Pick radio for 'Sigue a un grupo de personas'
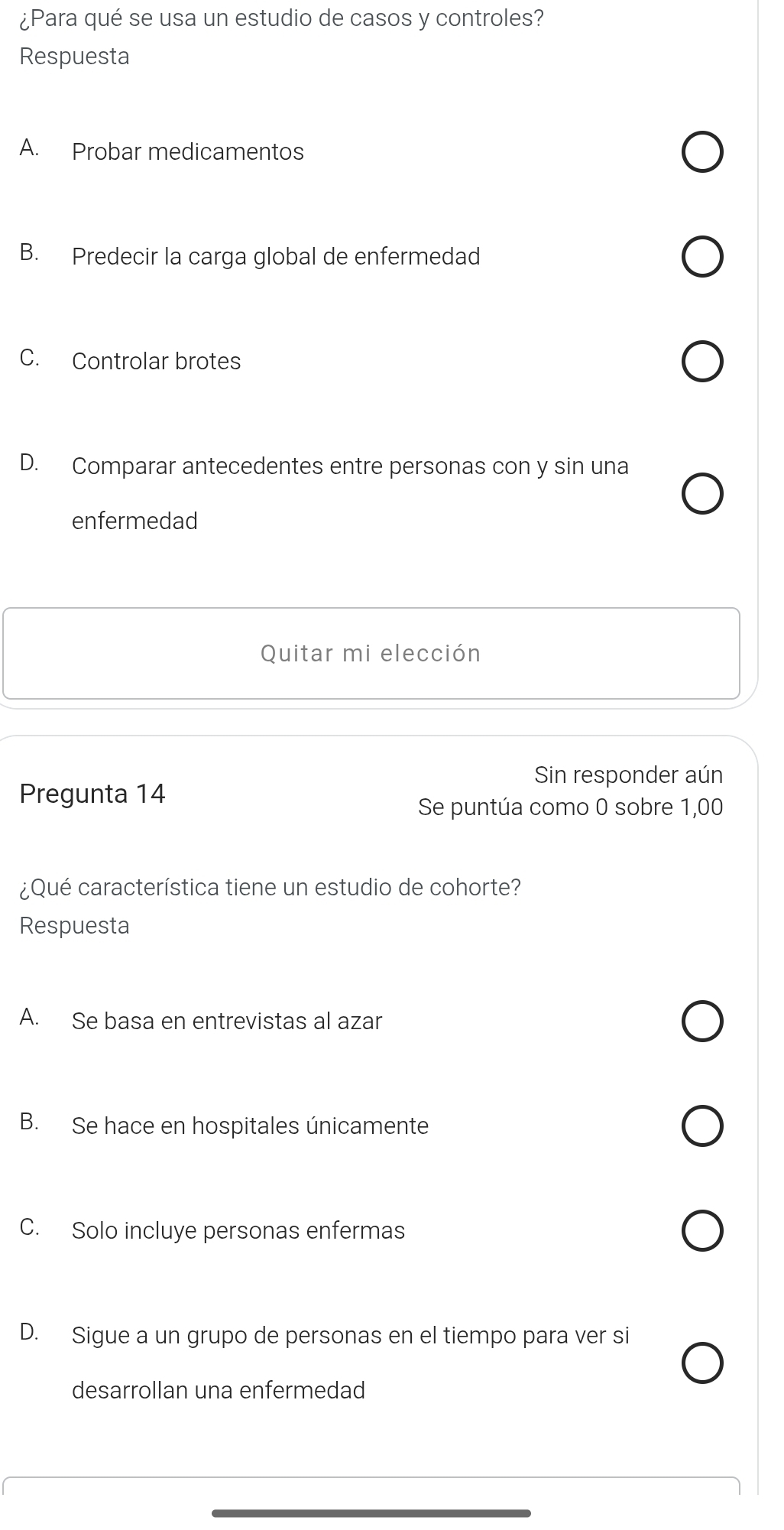This screenshot has width=784, height=1530. point(702,1363)
